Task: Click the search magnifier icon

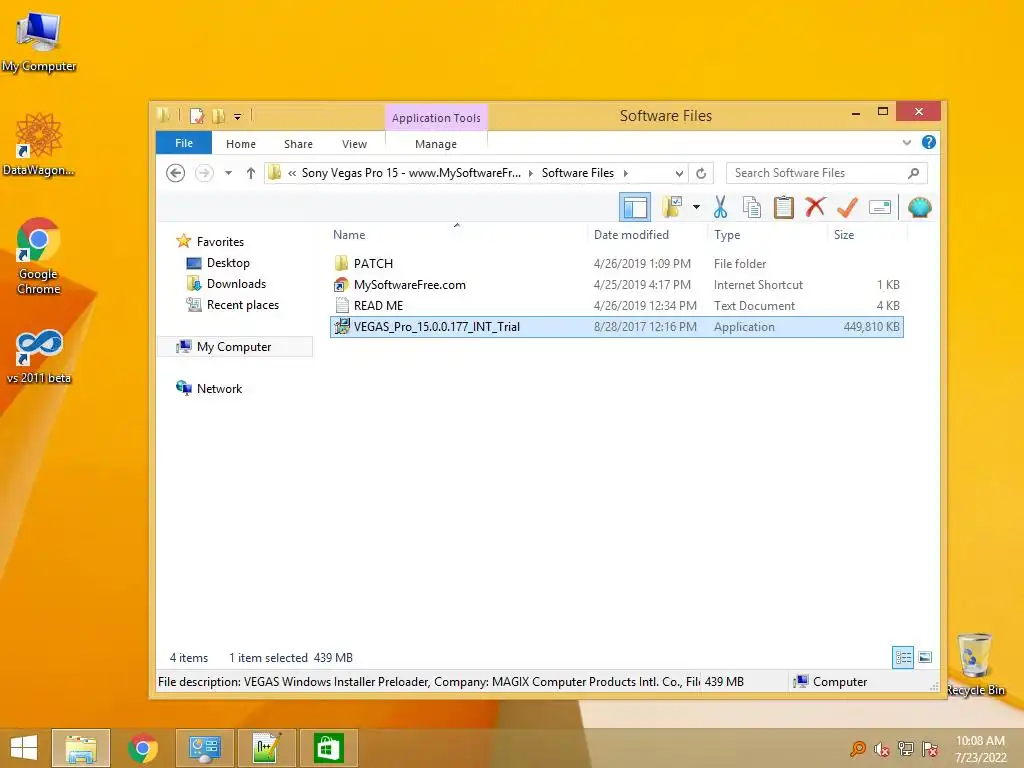Action: (913, 173)
